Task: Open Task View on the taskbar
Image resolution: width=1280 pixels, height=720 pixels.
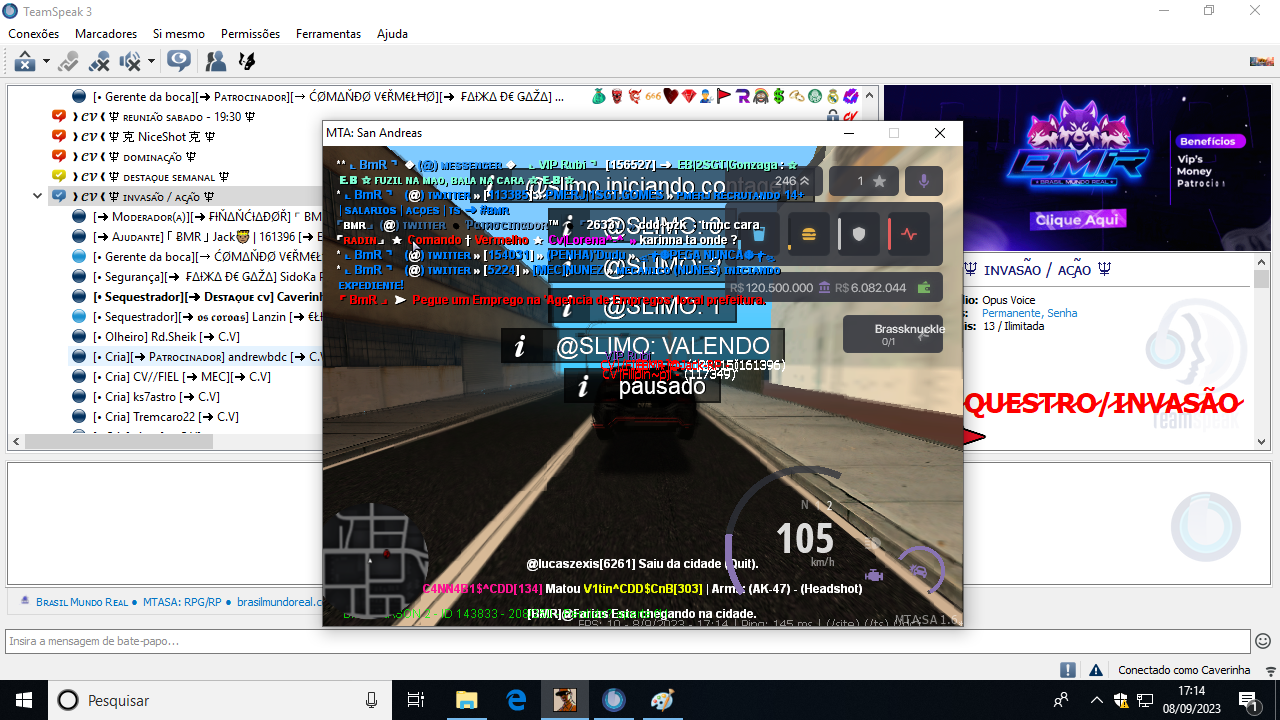Action: tap(417, 700)
